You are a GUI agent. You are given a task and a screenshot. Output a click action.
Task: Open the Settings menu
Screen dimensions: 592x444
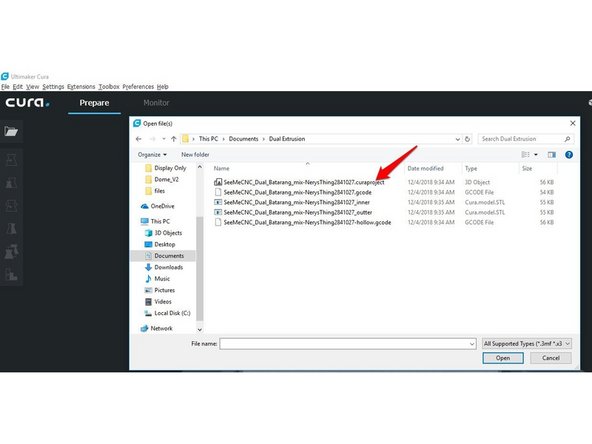53,86
